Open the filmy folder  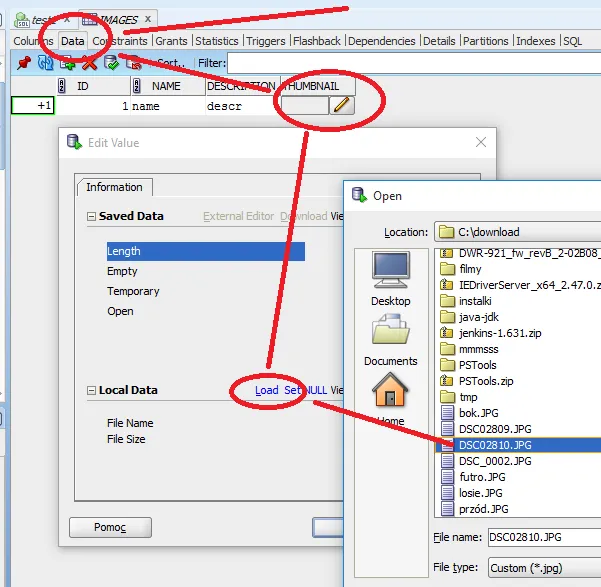470,269
